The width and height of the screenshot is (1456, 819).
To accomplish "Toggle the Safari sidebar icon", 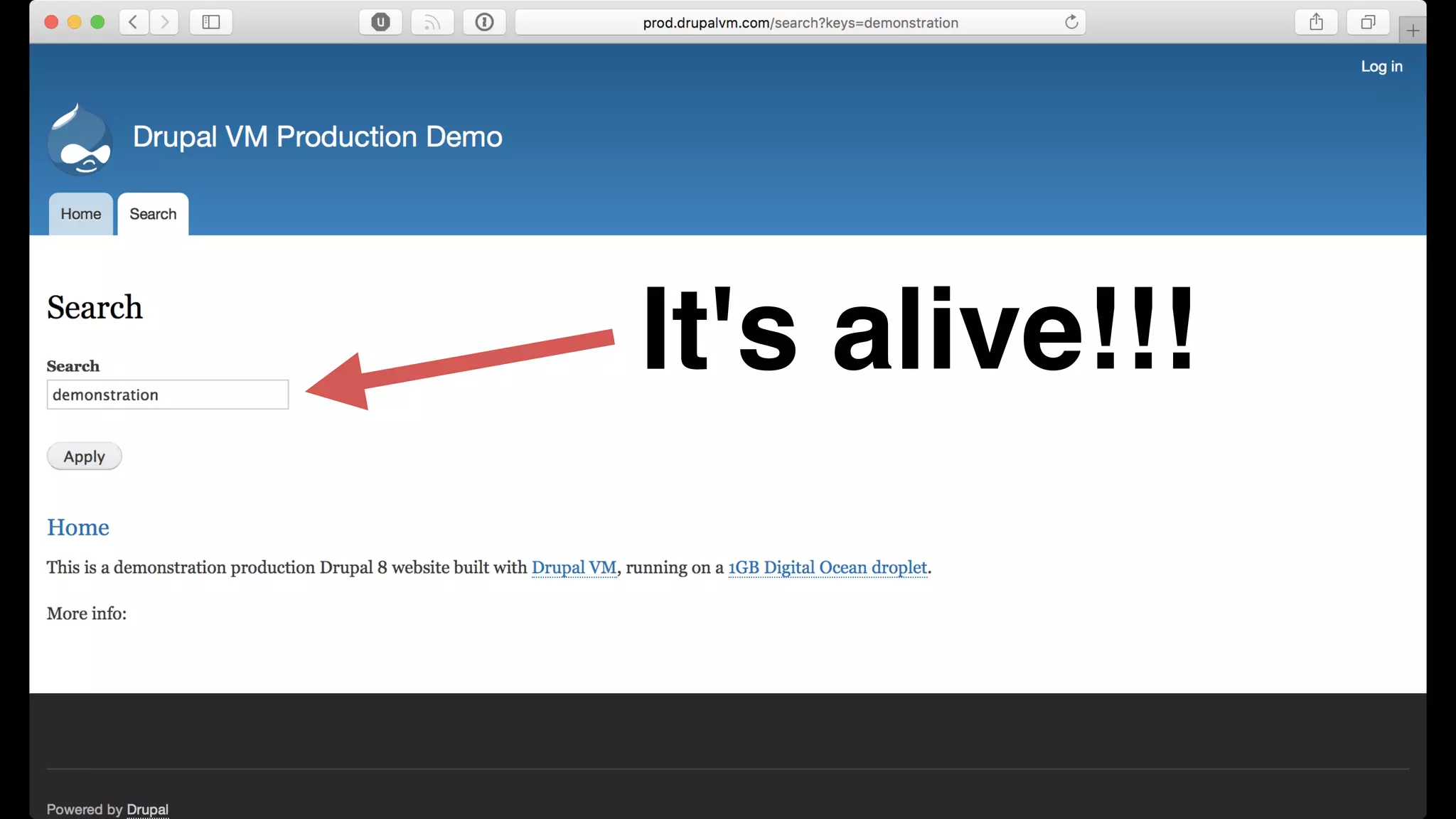I will click(x=211, y=22).
